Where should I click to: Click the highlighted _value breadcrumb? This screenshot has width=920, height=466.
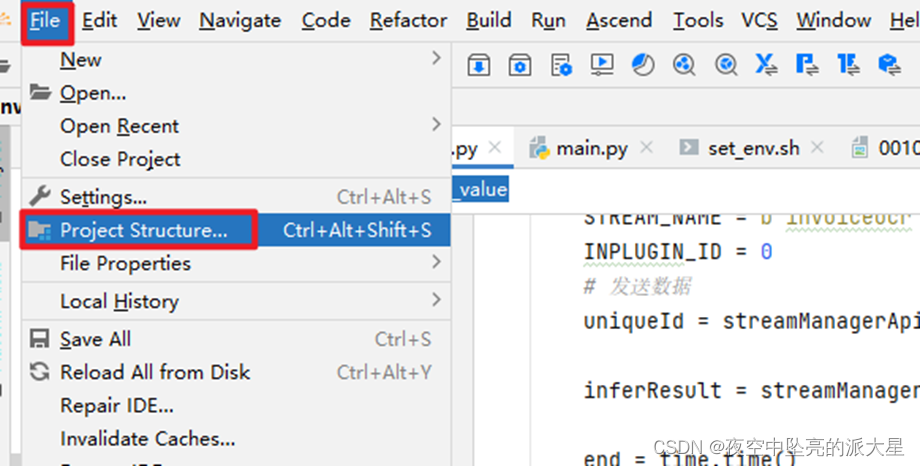click(481, 189)
